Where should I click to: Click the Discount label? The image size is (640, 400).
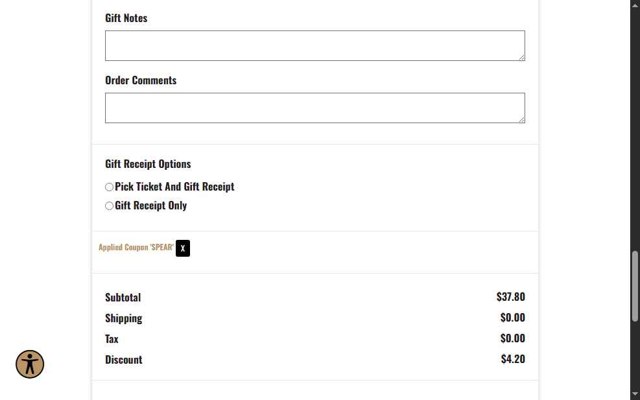pos(124,360)
